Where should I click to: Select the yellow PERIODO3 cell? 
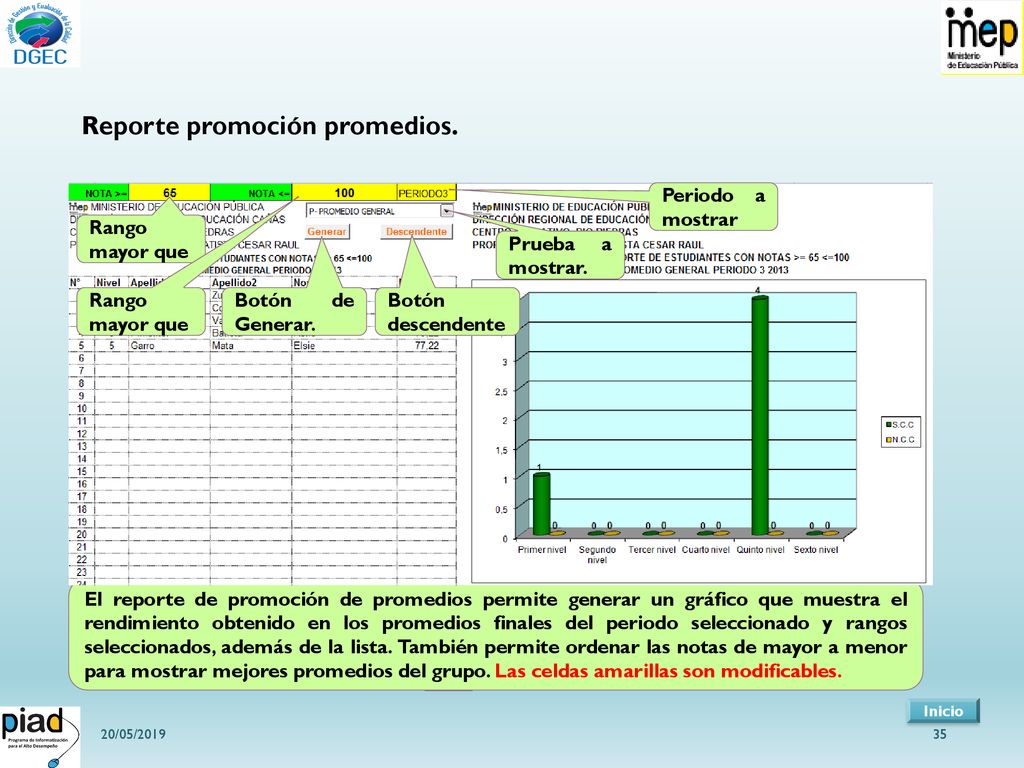(426, 193)
